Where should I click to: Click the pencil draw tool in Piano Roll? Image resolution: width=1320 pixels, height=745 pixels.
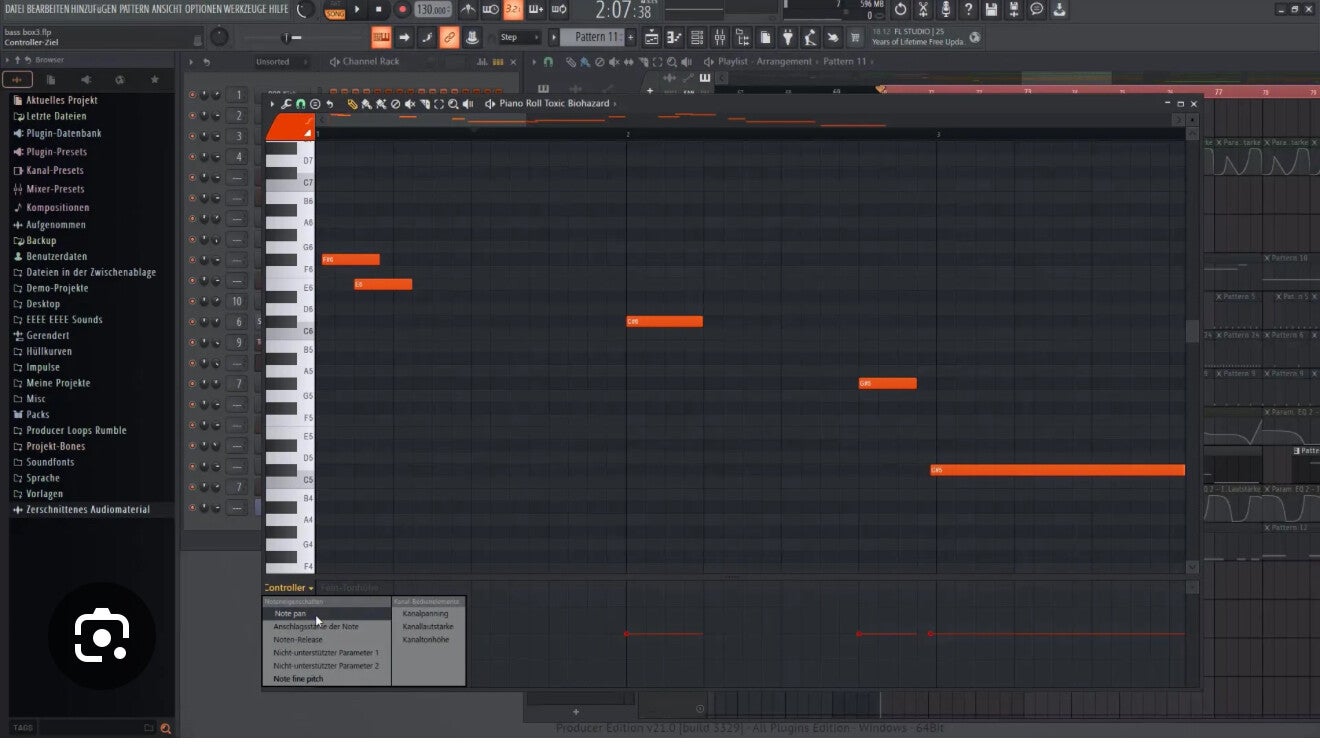(352, 104)
